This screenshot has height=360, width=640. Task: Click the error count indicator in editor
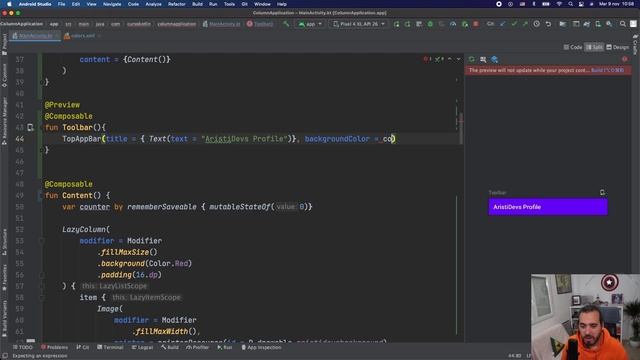click(427, 59)
